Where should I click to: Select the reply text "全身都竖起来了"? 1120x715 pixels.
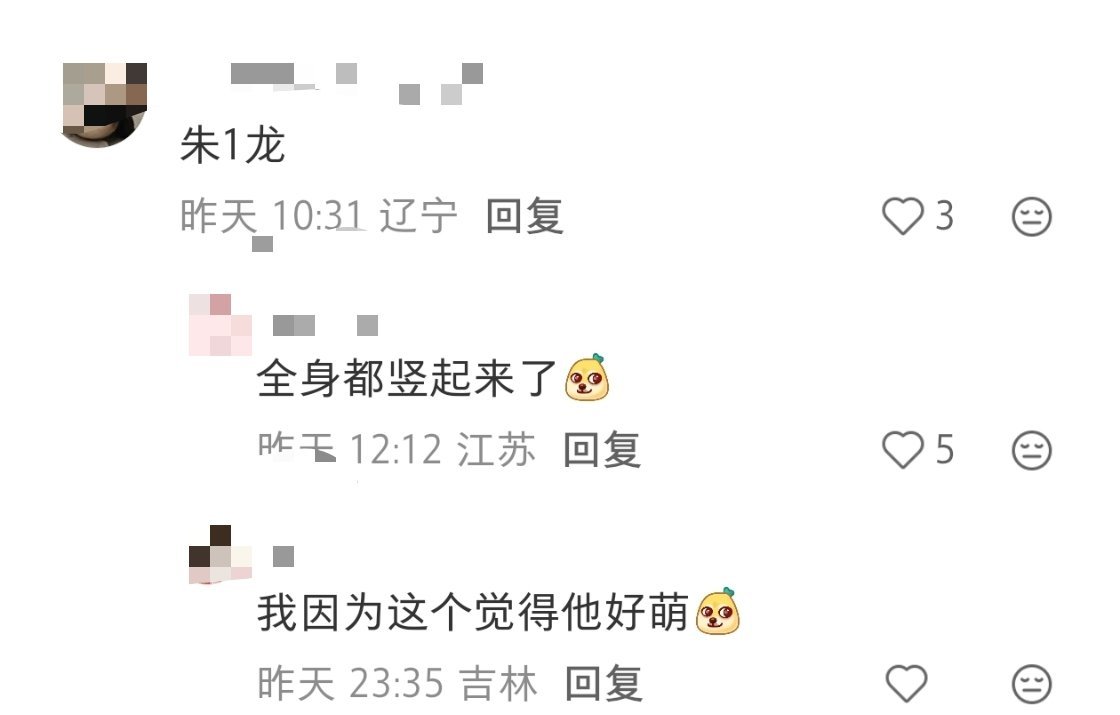click(406, 378)
